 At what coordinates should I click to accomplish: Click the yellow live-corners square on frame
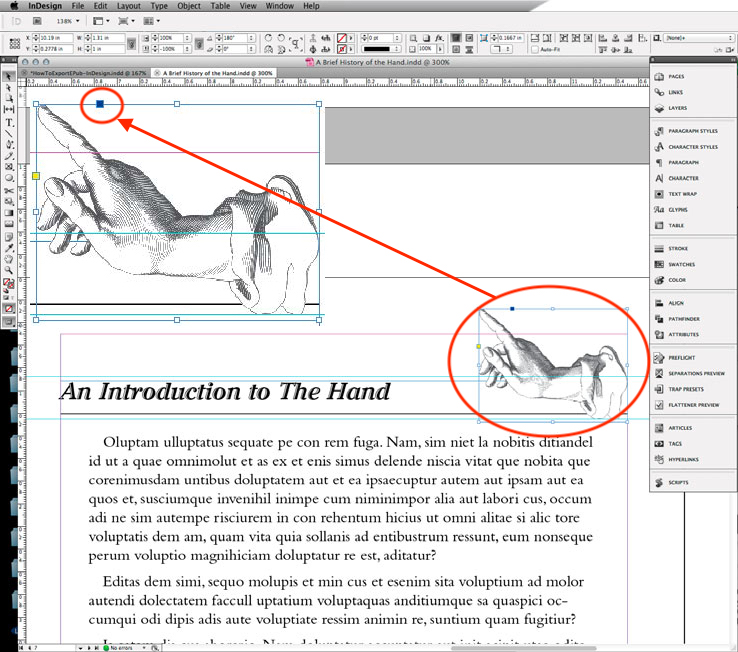point(36,176)
